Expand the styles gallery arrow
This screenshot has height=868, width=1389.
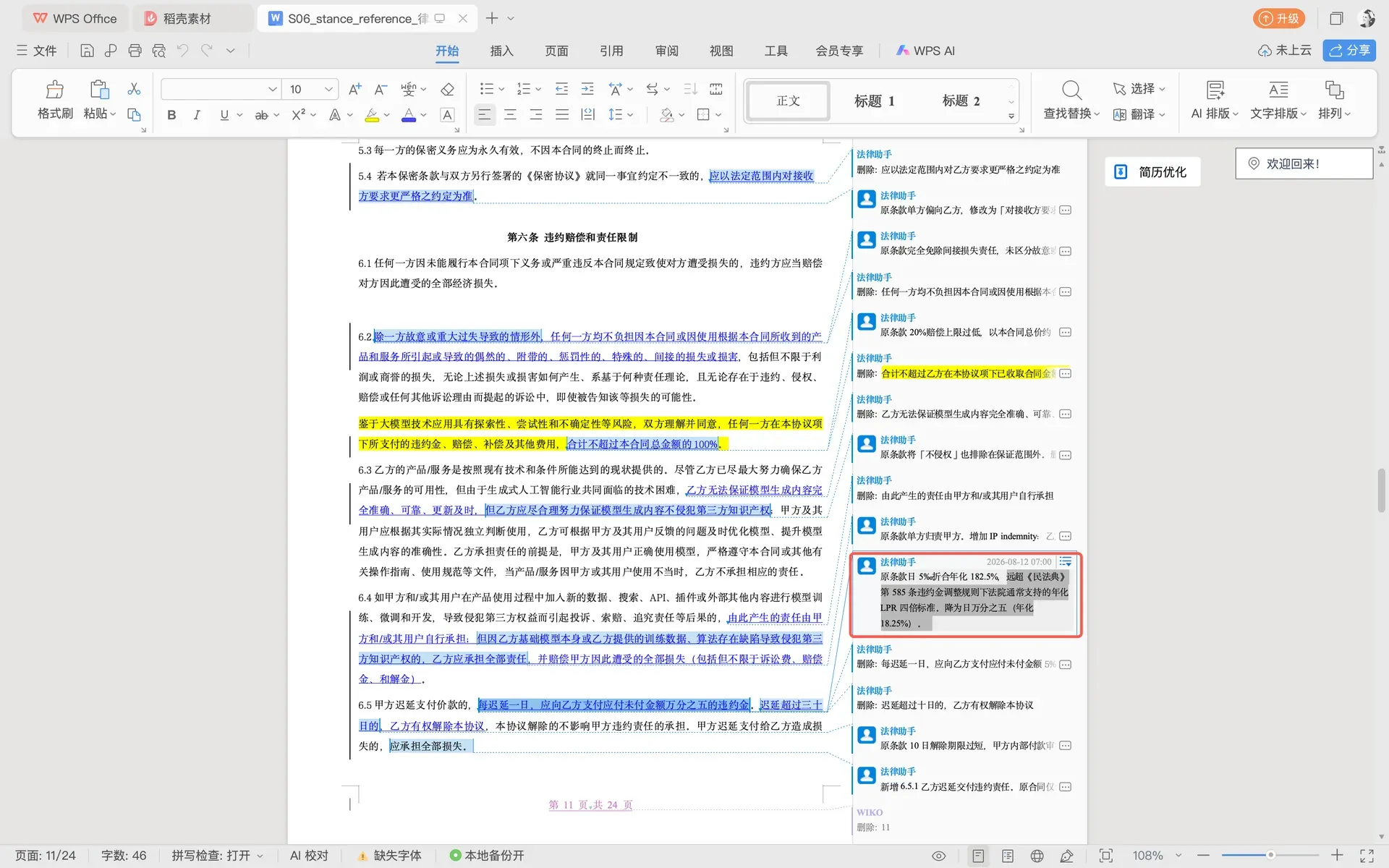(1011, 116)
